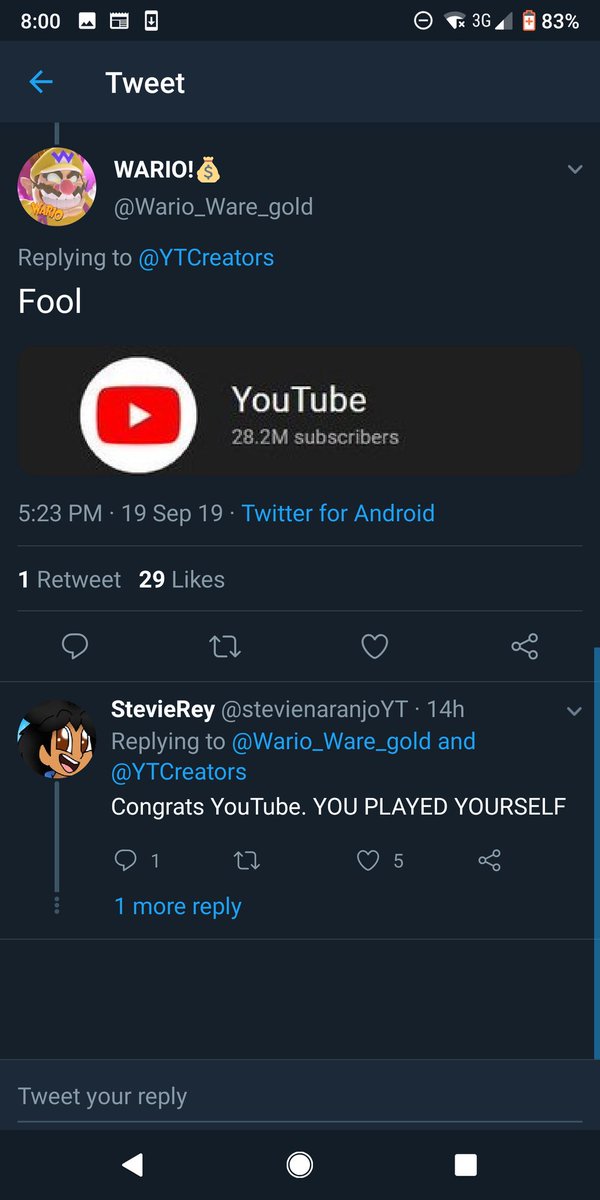Retweet the main WARIO tweet

[226, 648]
